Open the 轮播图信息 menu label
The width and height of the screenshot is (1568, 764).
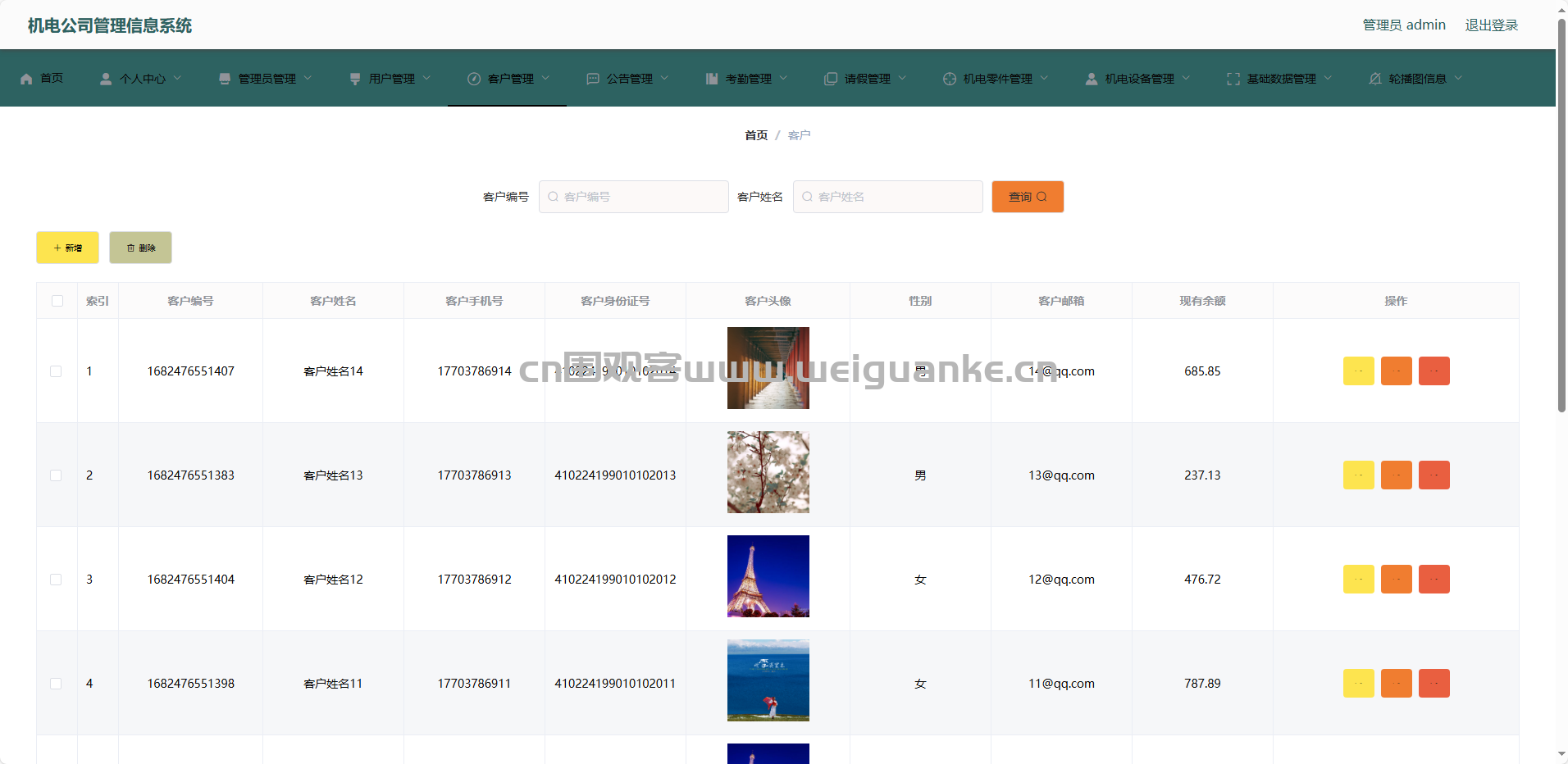click(1418, 79)
